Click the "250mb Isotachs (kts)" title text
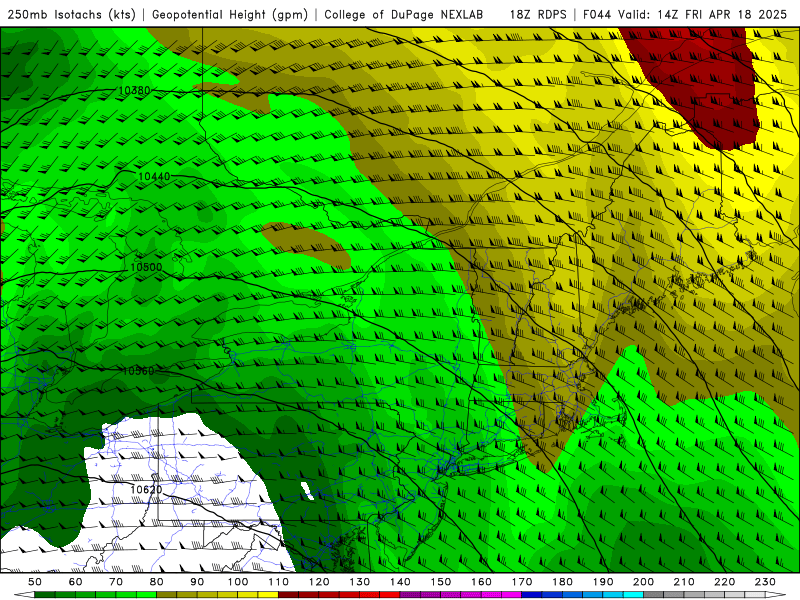The image size is (800, 600). point(71,14)
